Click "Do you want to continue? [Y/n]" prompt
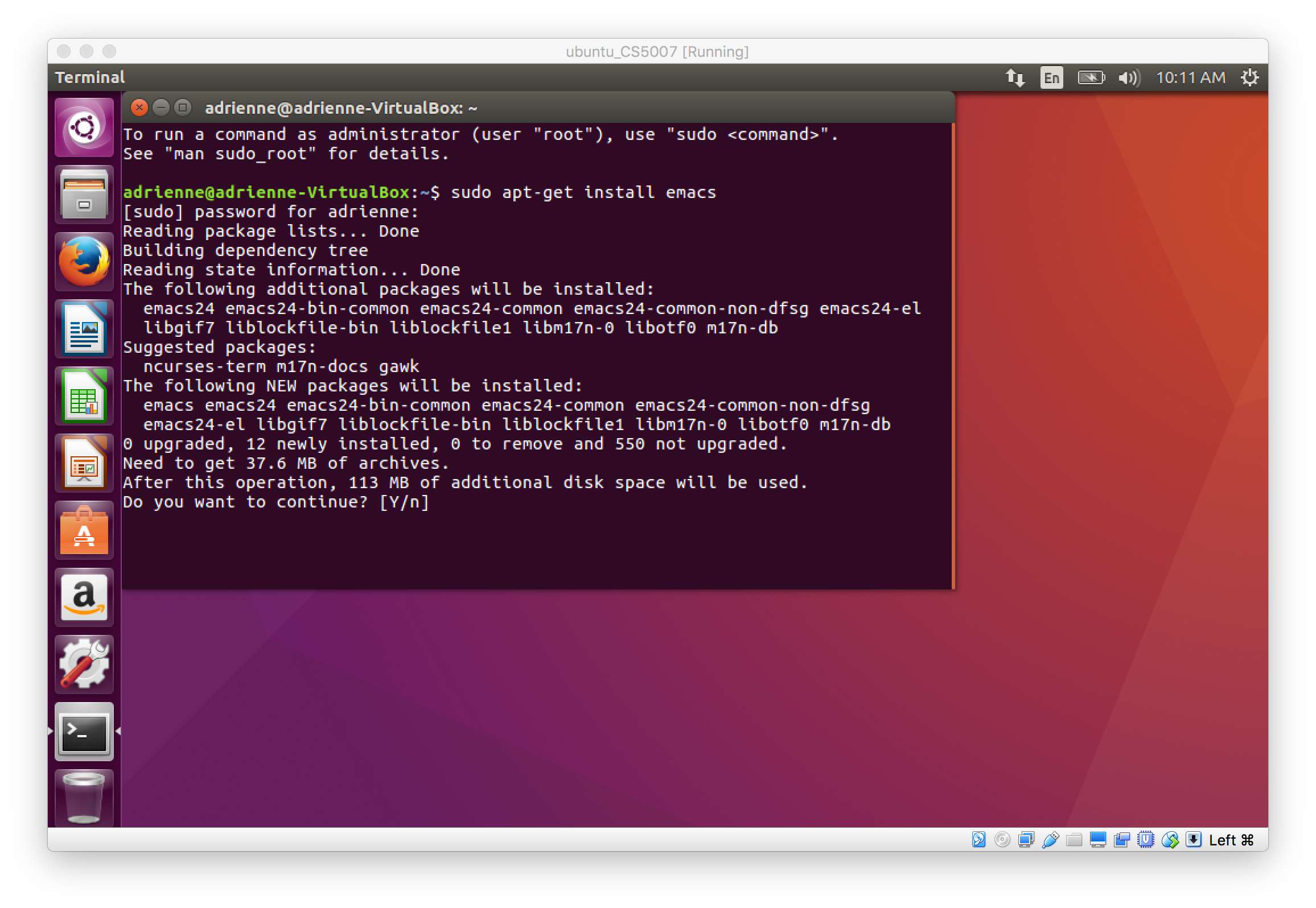Image resolution: width=1316 pixels, height=908 pixels. [276, 502]
